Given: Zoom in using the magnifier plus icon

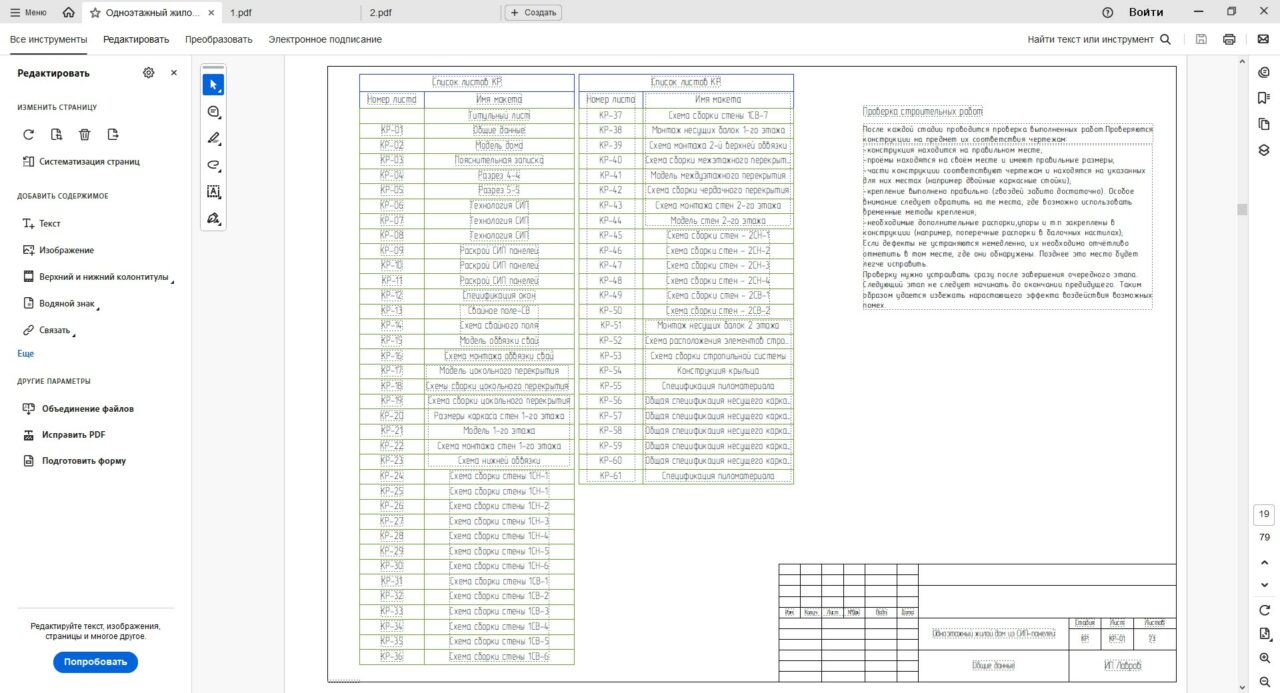Looking at the screenshot, I should 1264,657.
